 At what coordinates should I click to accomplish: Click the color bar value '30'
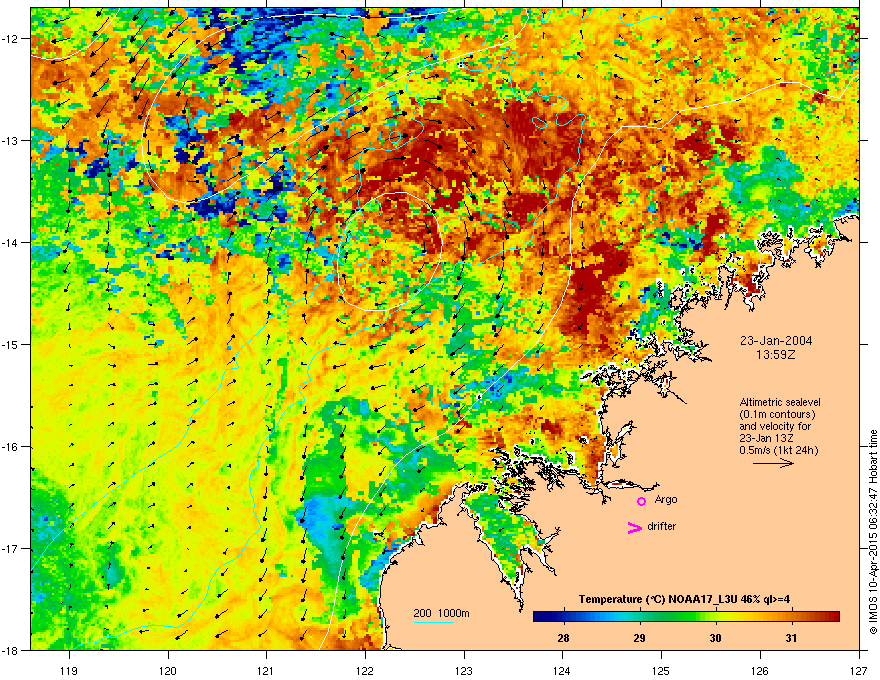[715, 638]
